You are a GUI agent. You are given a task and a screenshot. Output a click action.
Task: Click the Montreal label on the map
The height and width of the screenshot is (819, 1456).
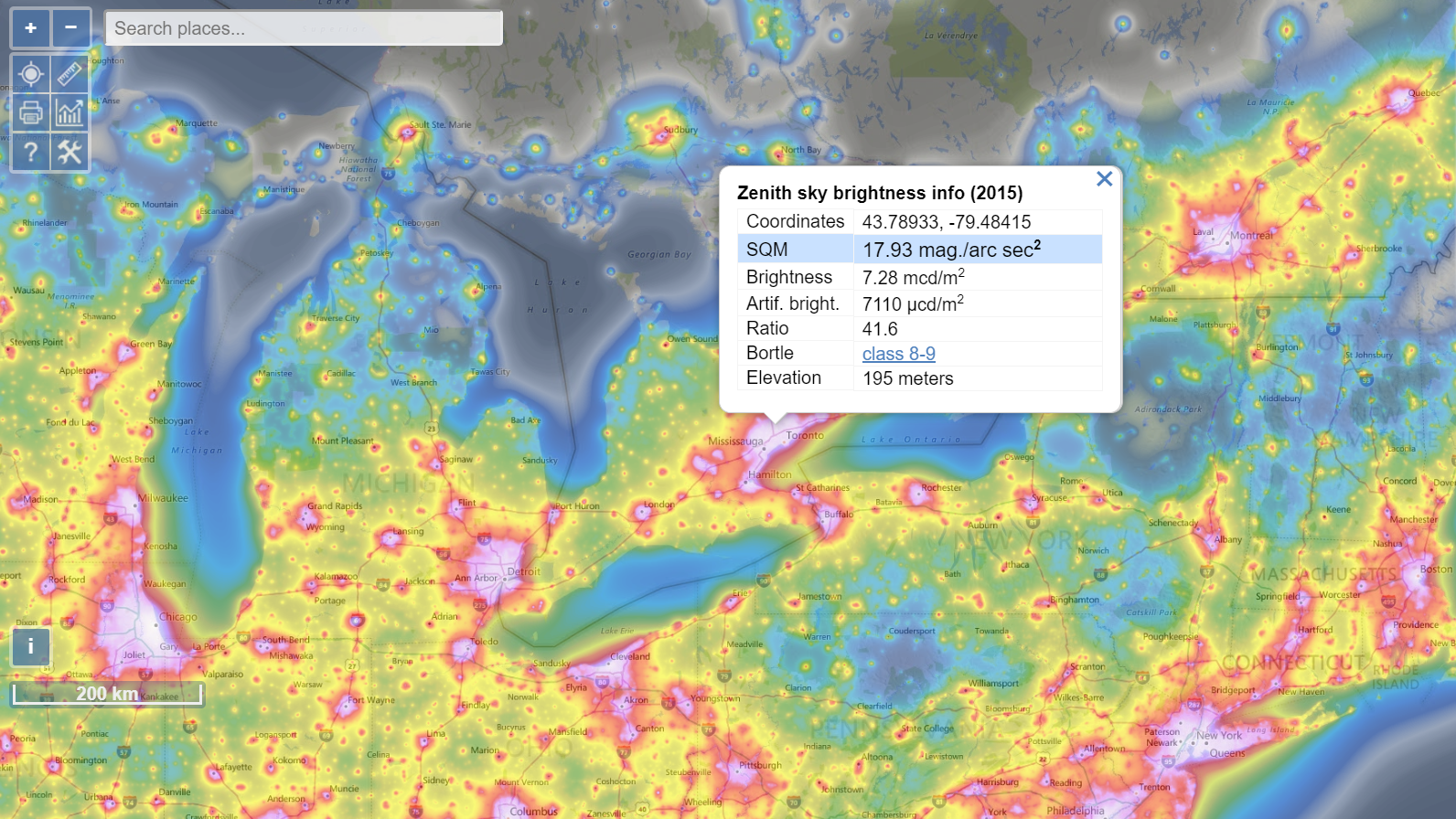click(1250, 236)
